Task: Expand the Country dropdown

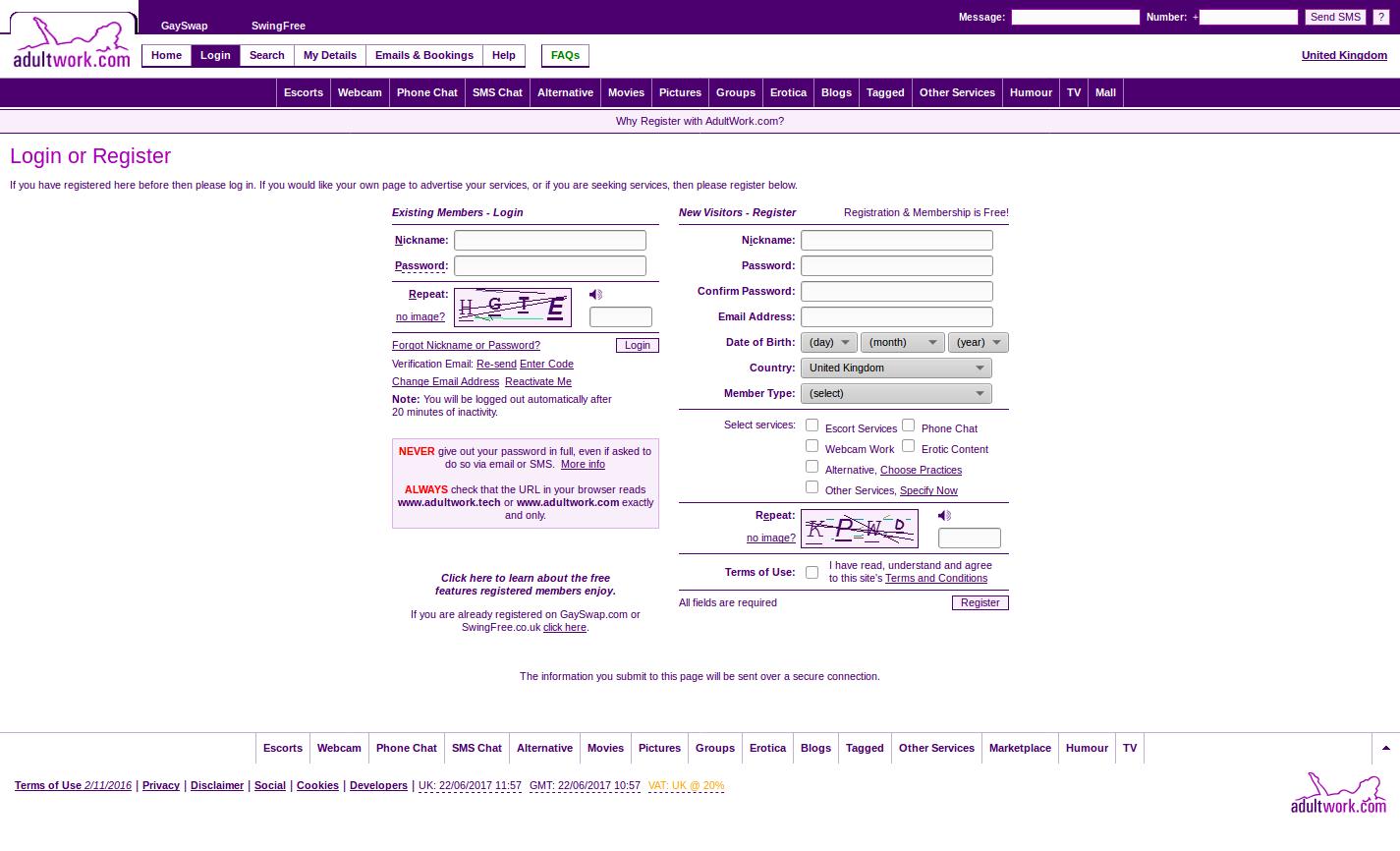Action: 896,369
